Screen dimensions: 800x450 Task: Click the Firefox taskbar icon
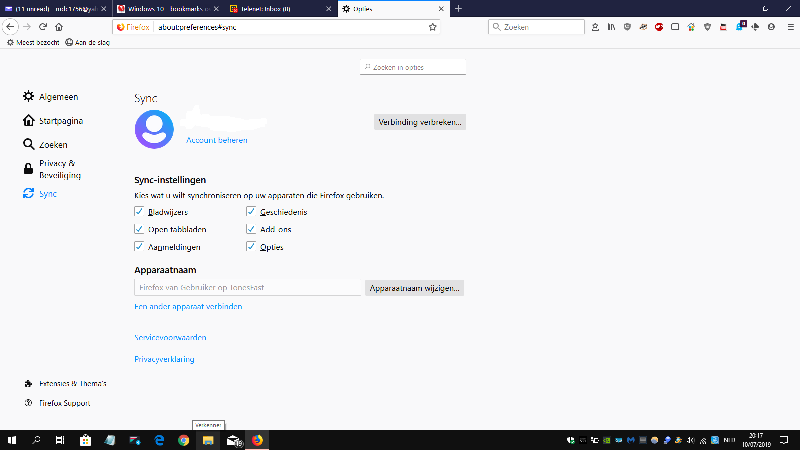pyautogui.click(x=257, y=440)
